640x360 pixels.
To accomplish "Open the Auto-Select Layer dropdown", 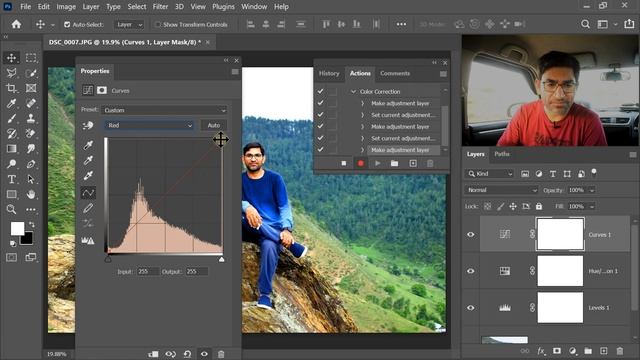I will tap(129, 24).
